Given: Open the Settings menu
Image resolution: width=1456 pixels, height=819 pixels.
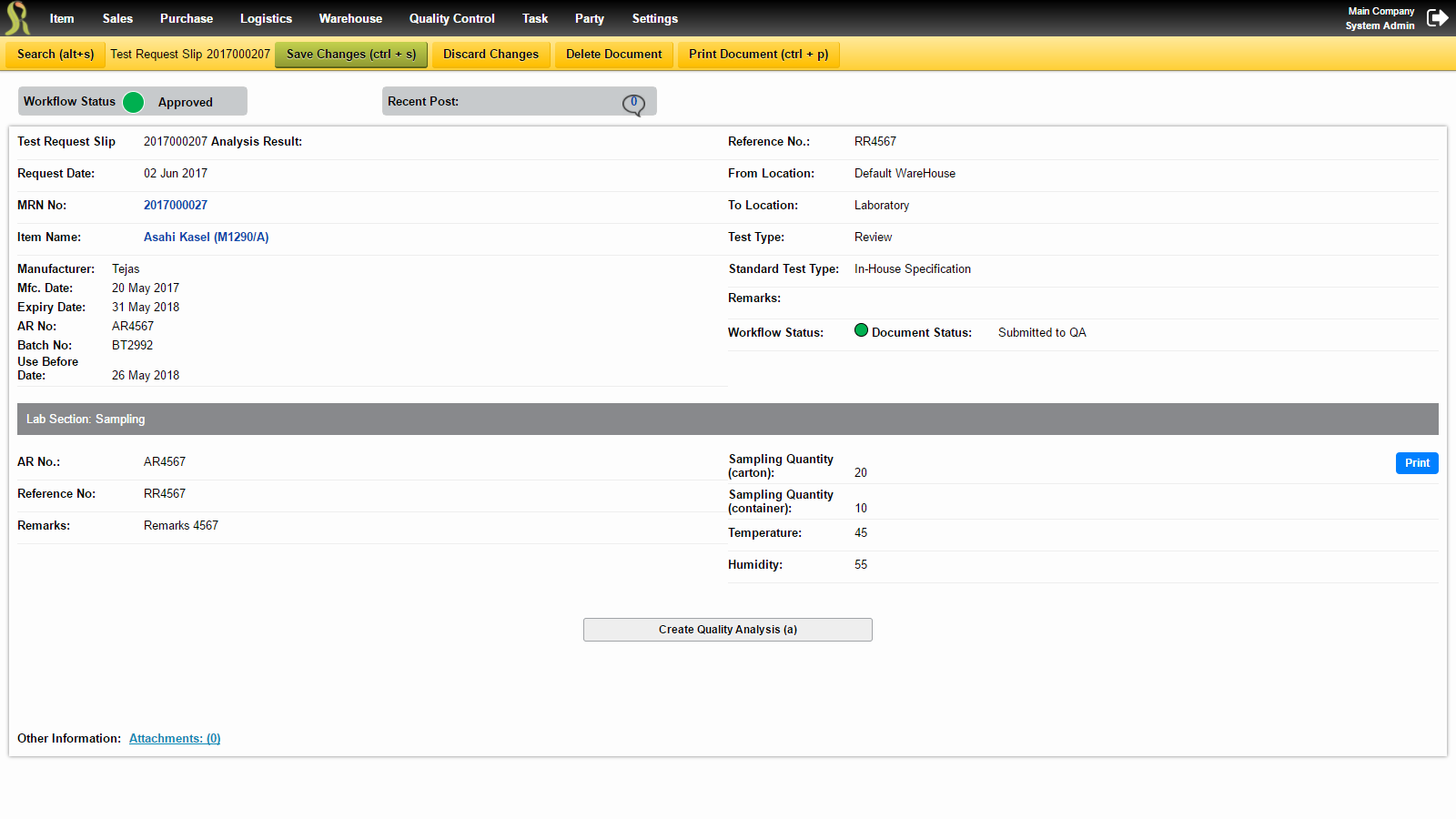Looking at the screenshot, I should tap(654, 18).
